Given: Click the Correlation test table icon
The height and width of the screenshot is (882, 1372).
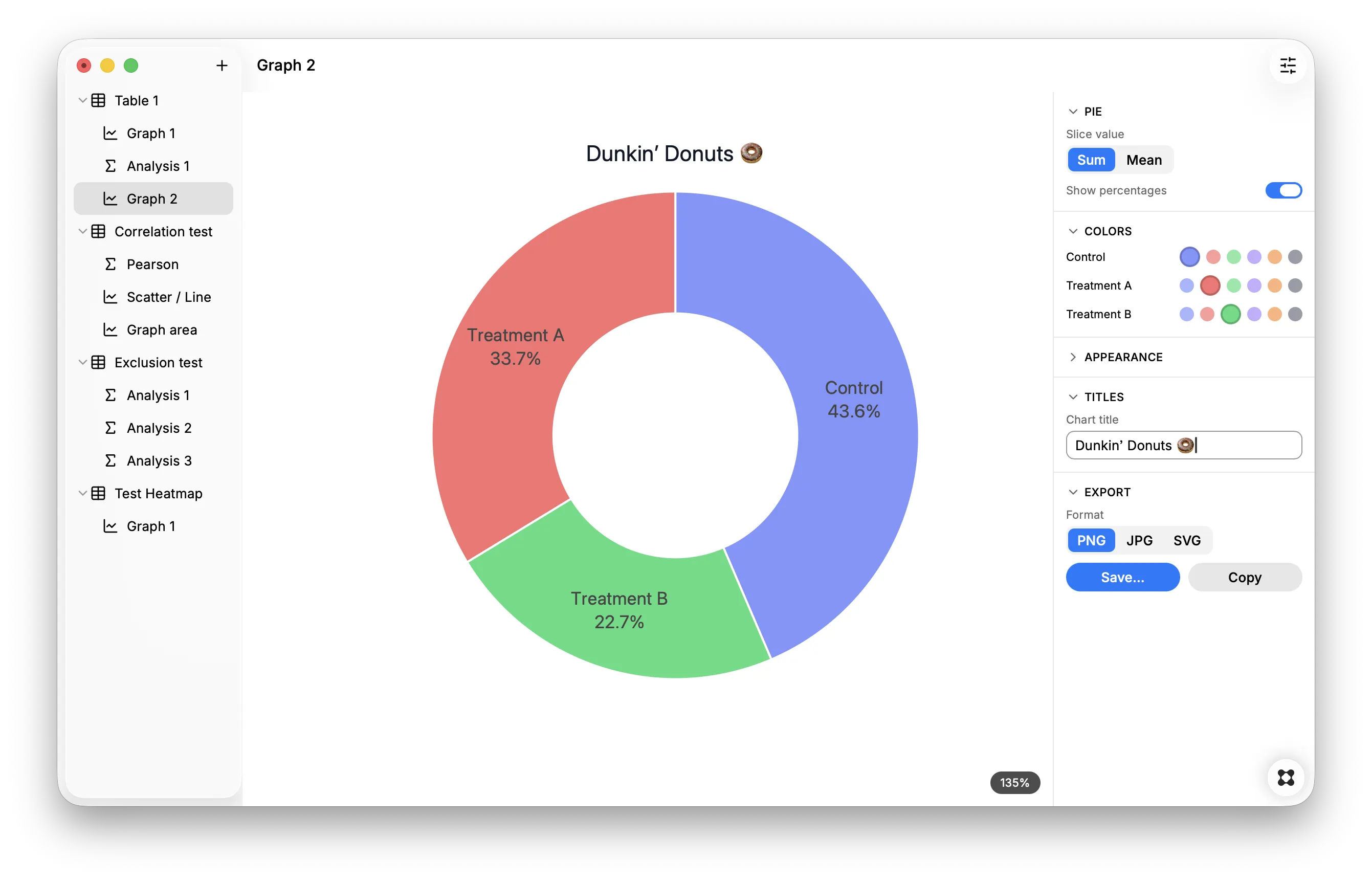Looking at the screenshot, I should [x=99, y=231].
